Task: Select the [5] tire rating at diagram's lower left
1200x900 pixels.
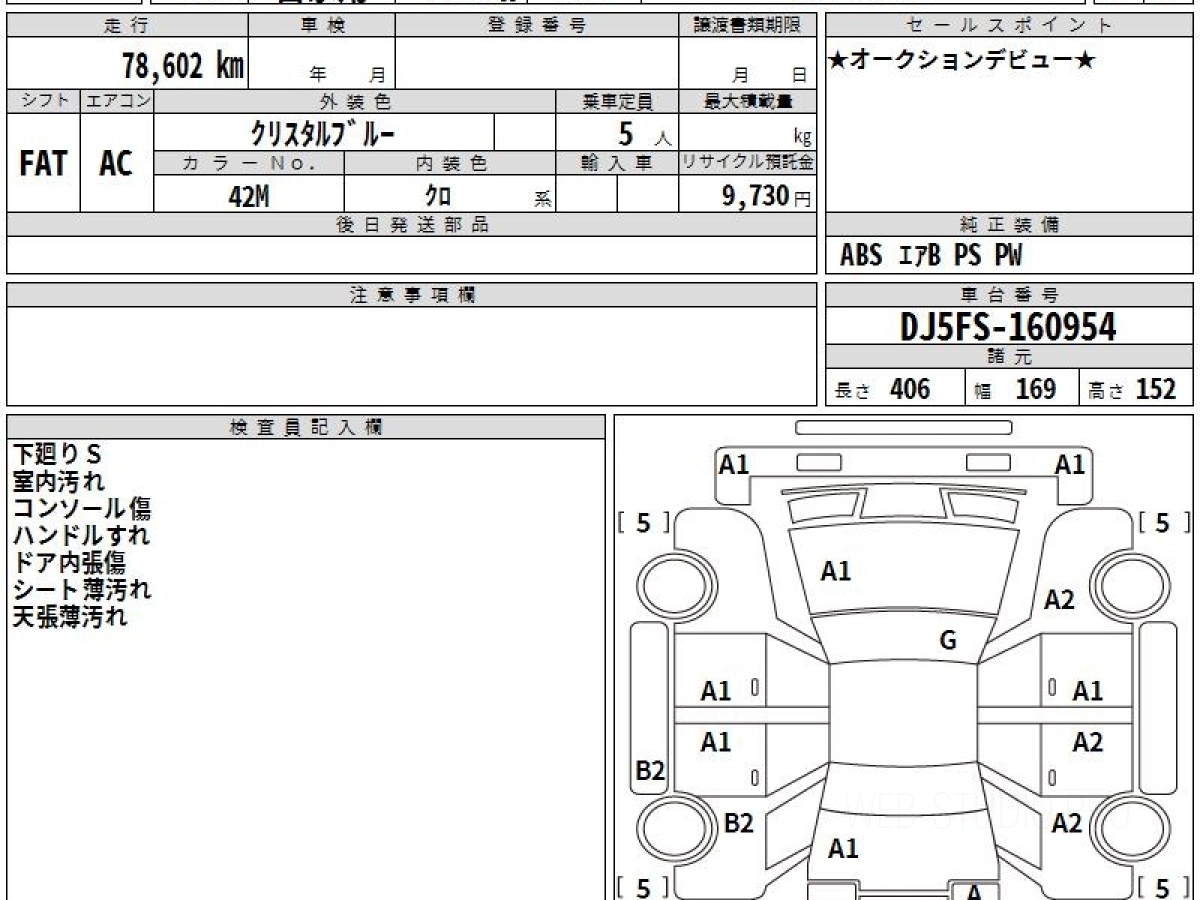Action: coord(644,886)
